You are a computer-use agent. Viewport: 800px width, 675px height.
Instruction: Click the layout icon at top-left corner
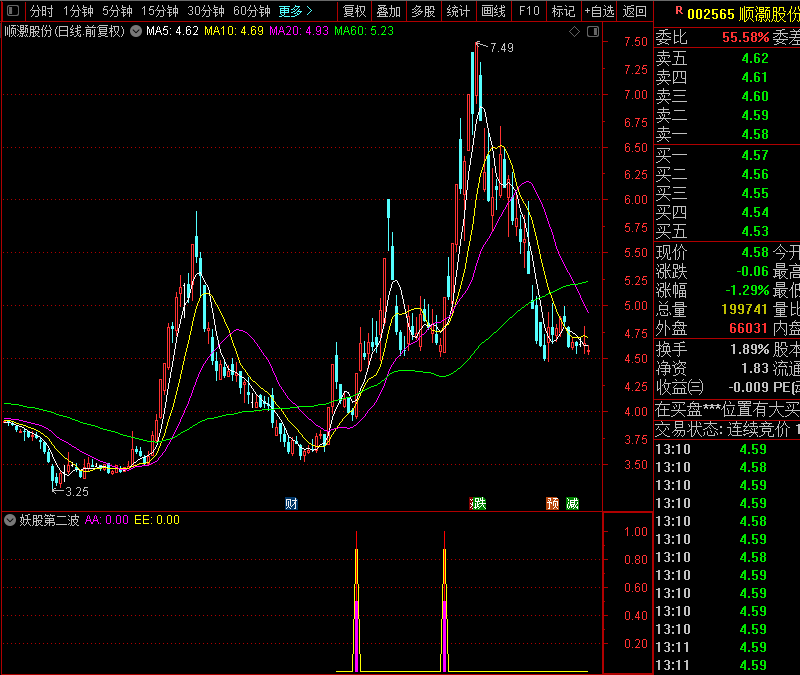(12, 11)
